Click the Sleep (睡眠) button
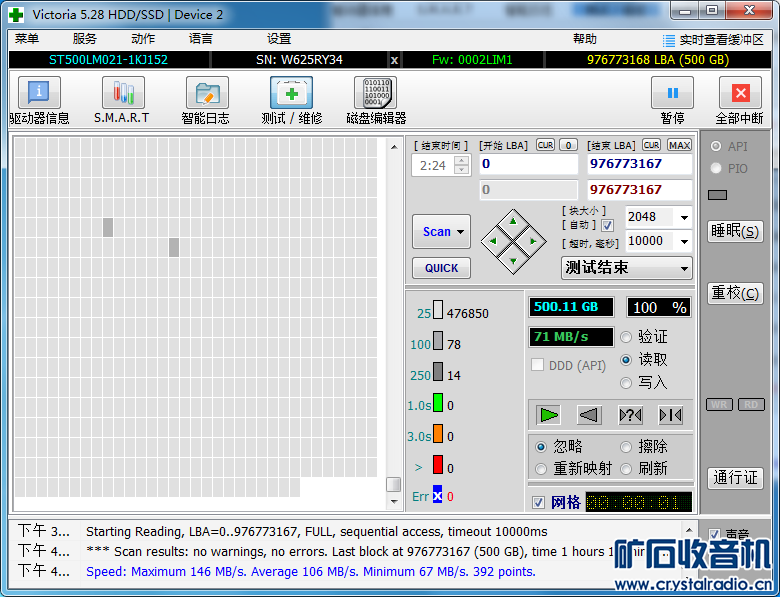Image resolution: width=780 pixels, height=597 pixels. (735, 231)
